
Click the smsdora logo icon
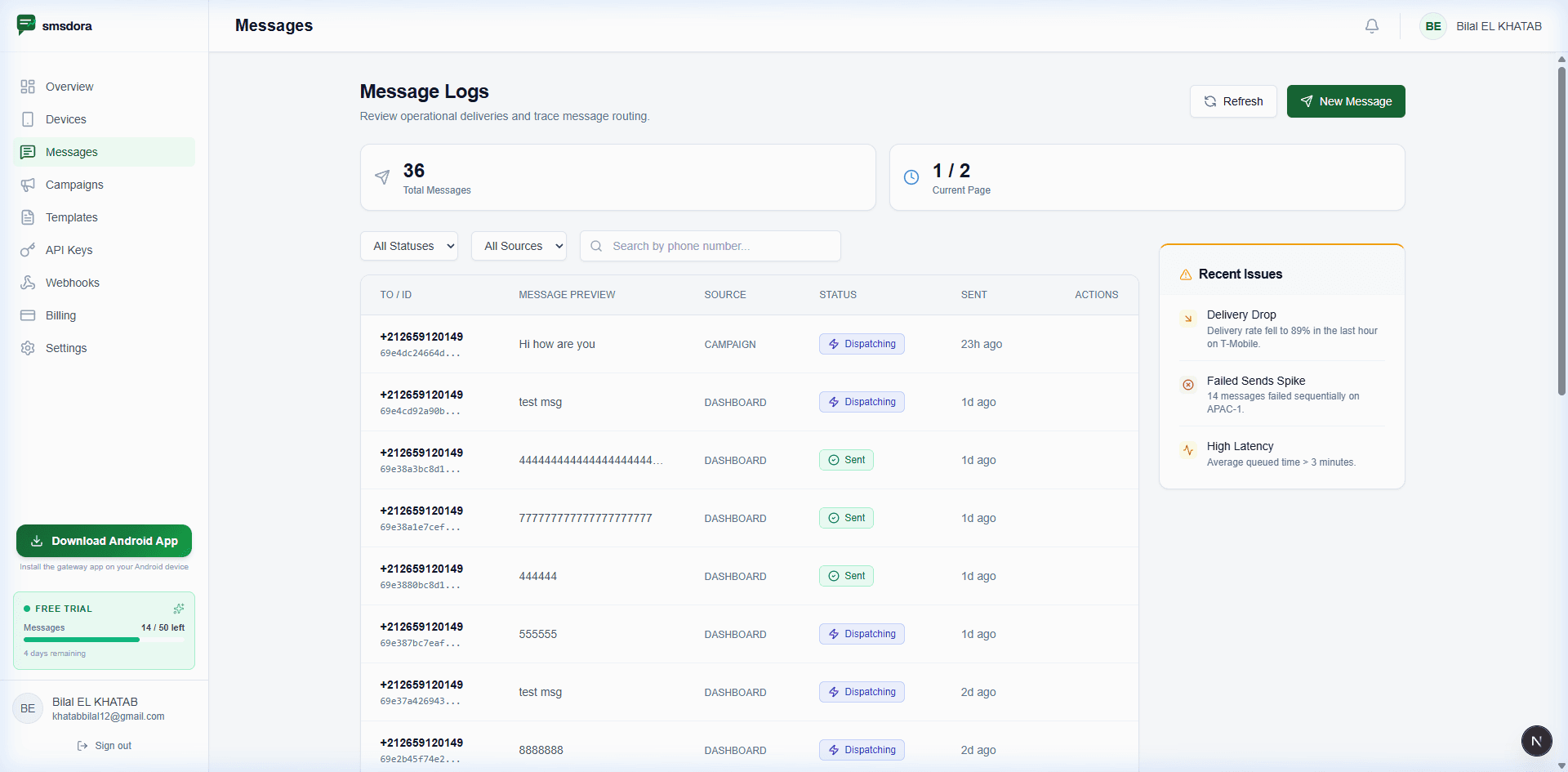coord(27,25)
